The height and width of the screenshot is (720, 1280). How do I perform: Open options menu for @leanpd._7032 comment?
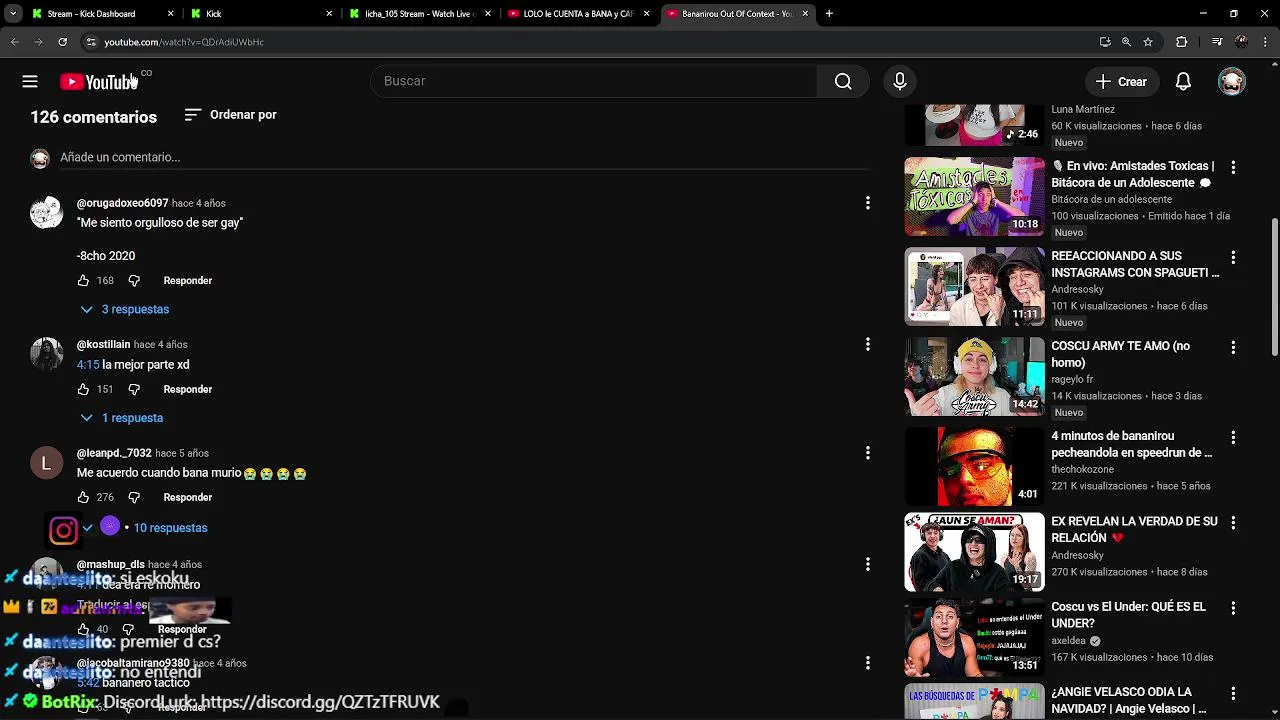867,453
